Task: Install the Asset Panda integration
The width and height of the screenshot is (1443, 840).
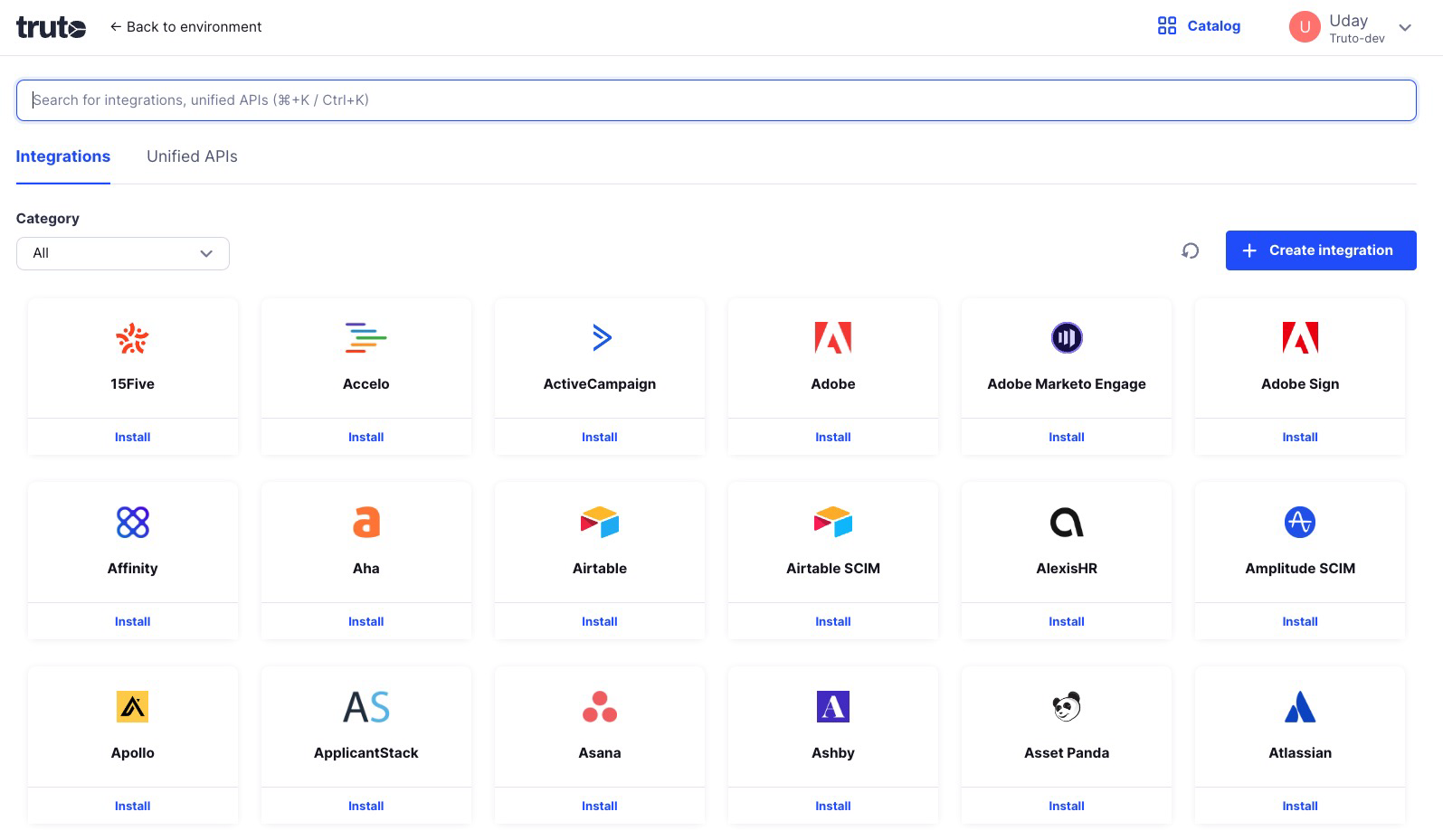Action: pyautogui.click(x=1067, y=806)
